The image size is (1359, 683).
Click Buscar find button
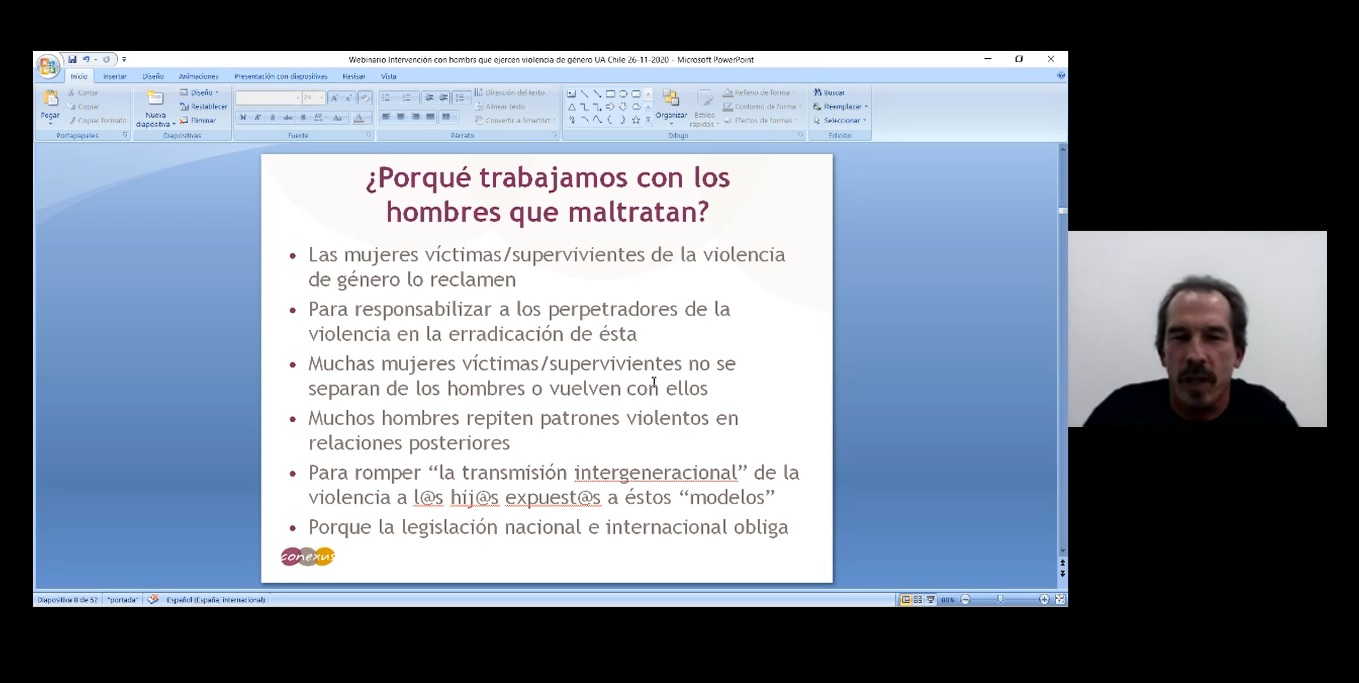click(829, 92)
